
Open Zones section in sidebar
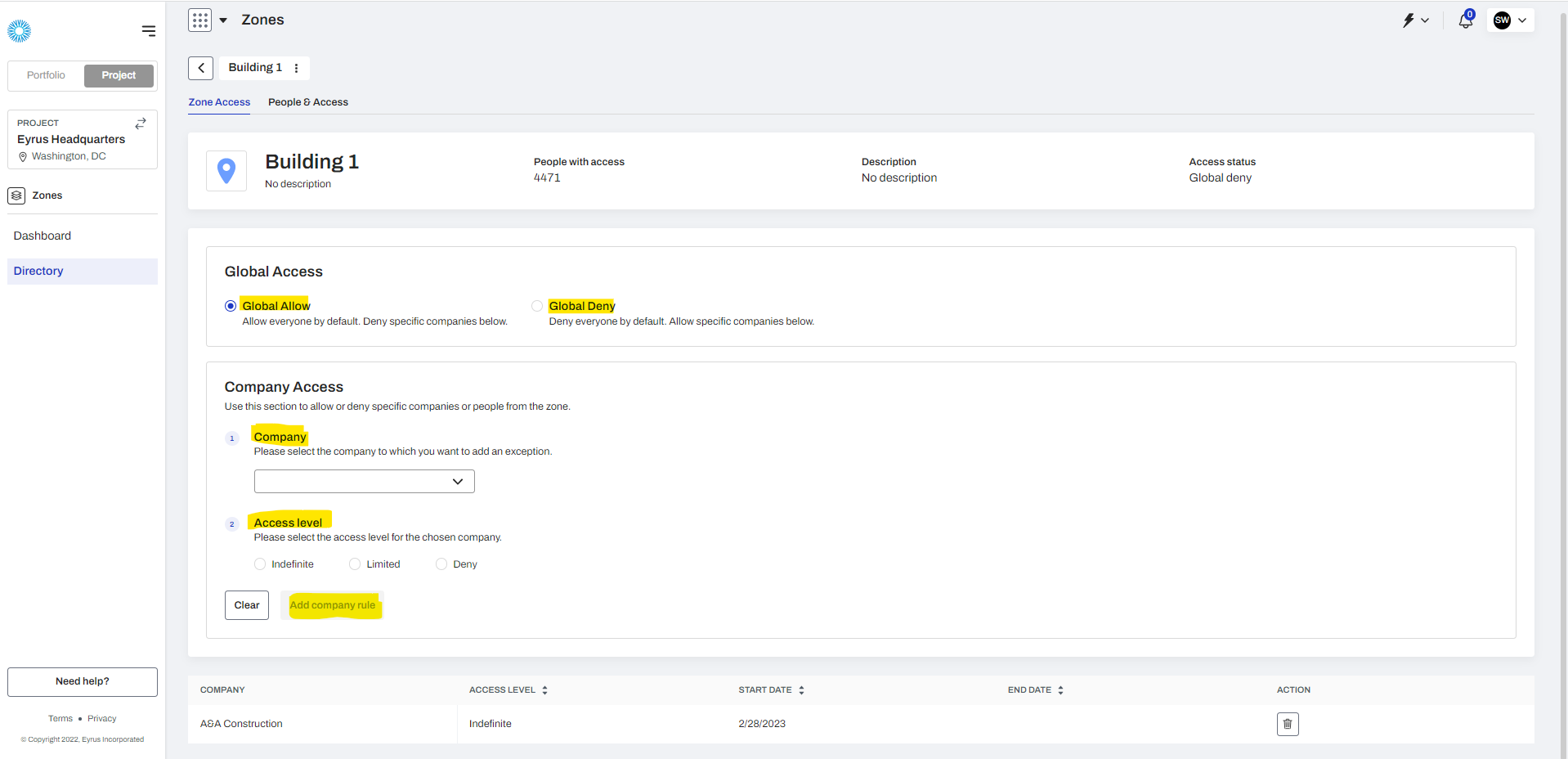[x=47, y=195]
